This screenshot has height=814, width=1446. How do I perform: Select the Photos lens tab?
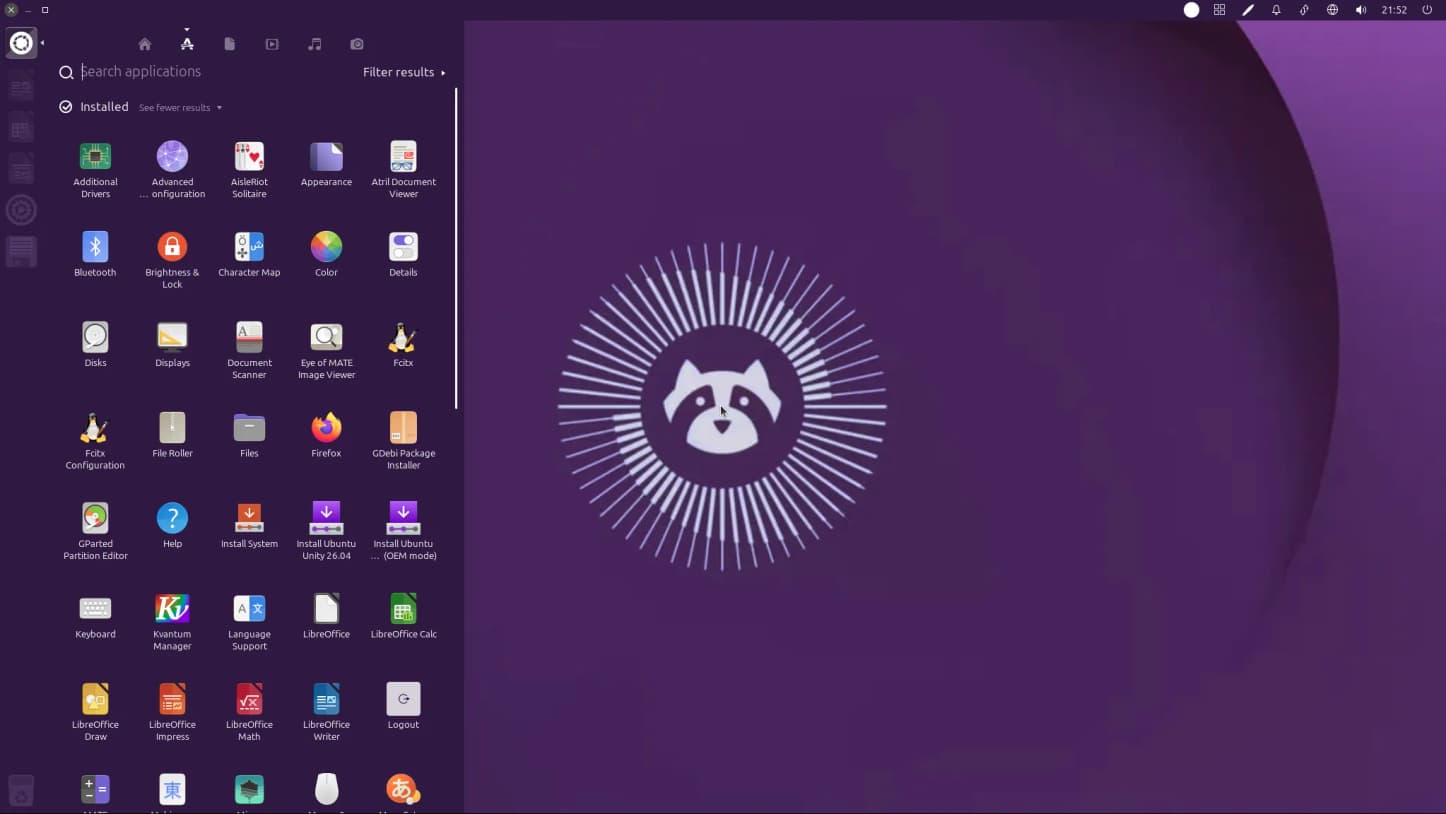tap(357, 44)
